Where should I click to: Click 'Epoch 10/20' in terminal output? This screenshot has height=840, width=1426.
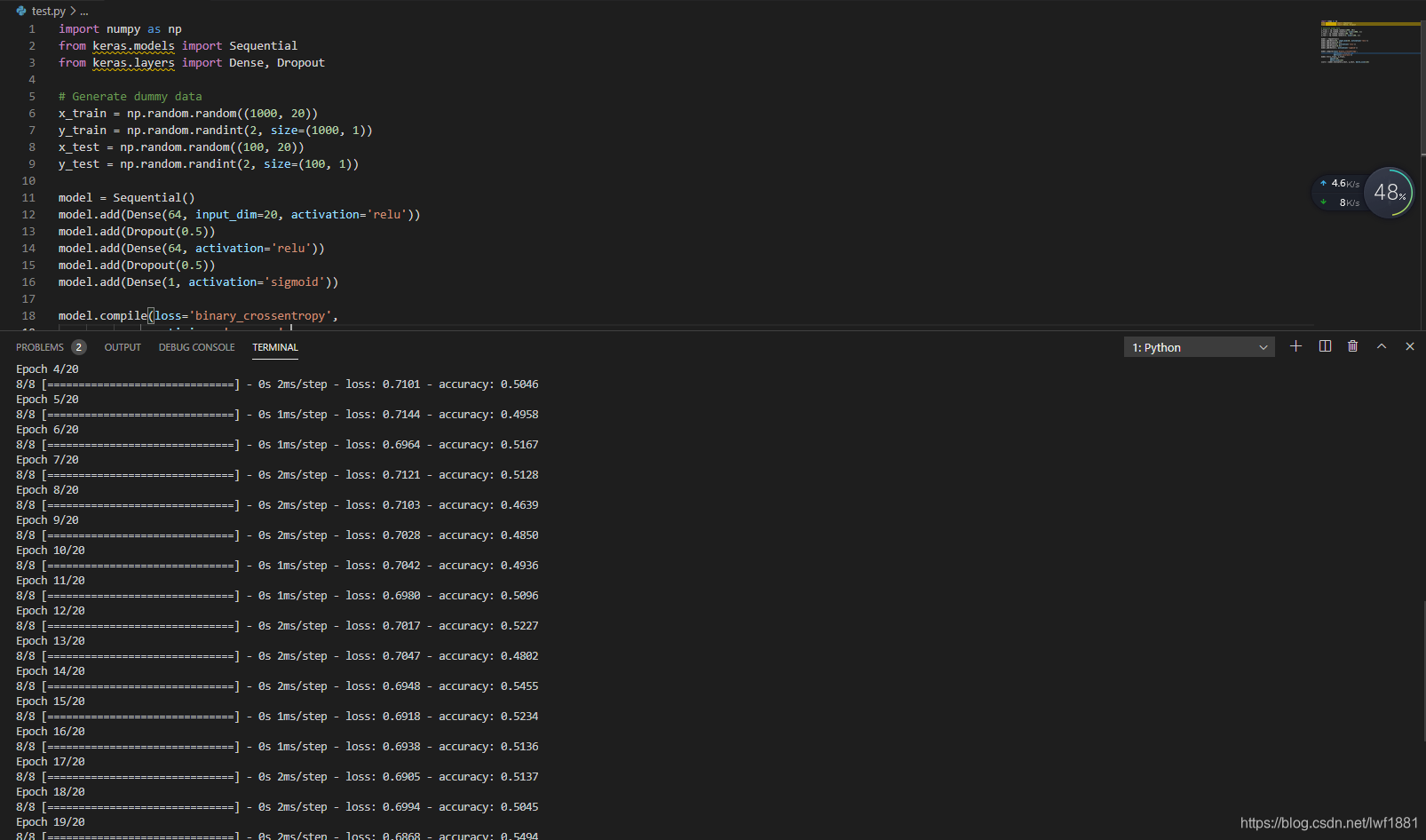(x=51, y=550)
